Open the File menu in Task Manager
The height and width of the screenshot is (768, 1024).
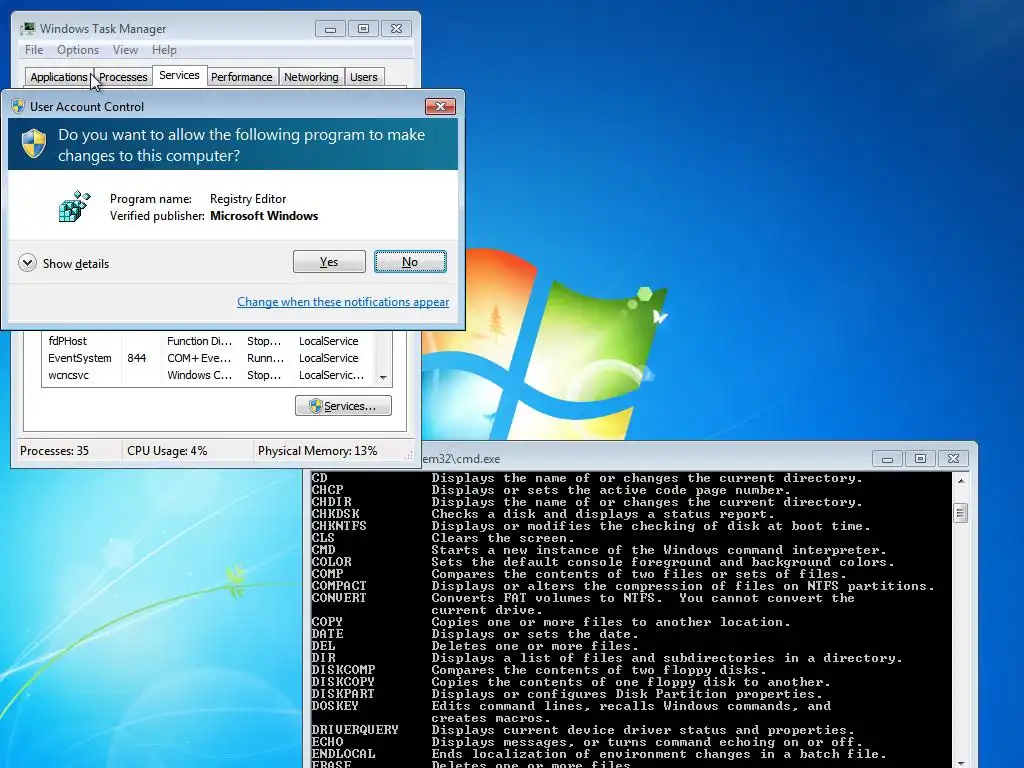34,50
